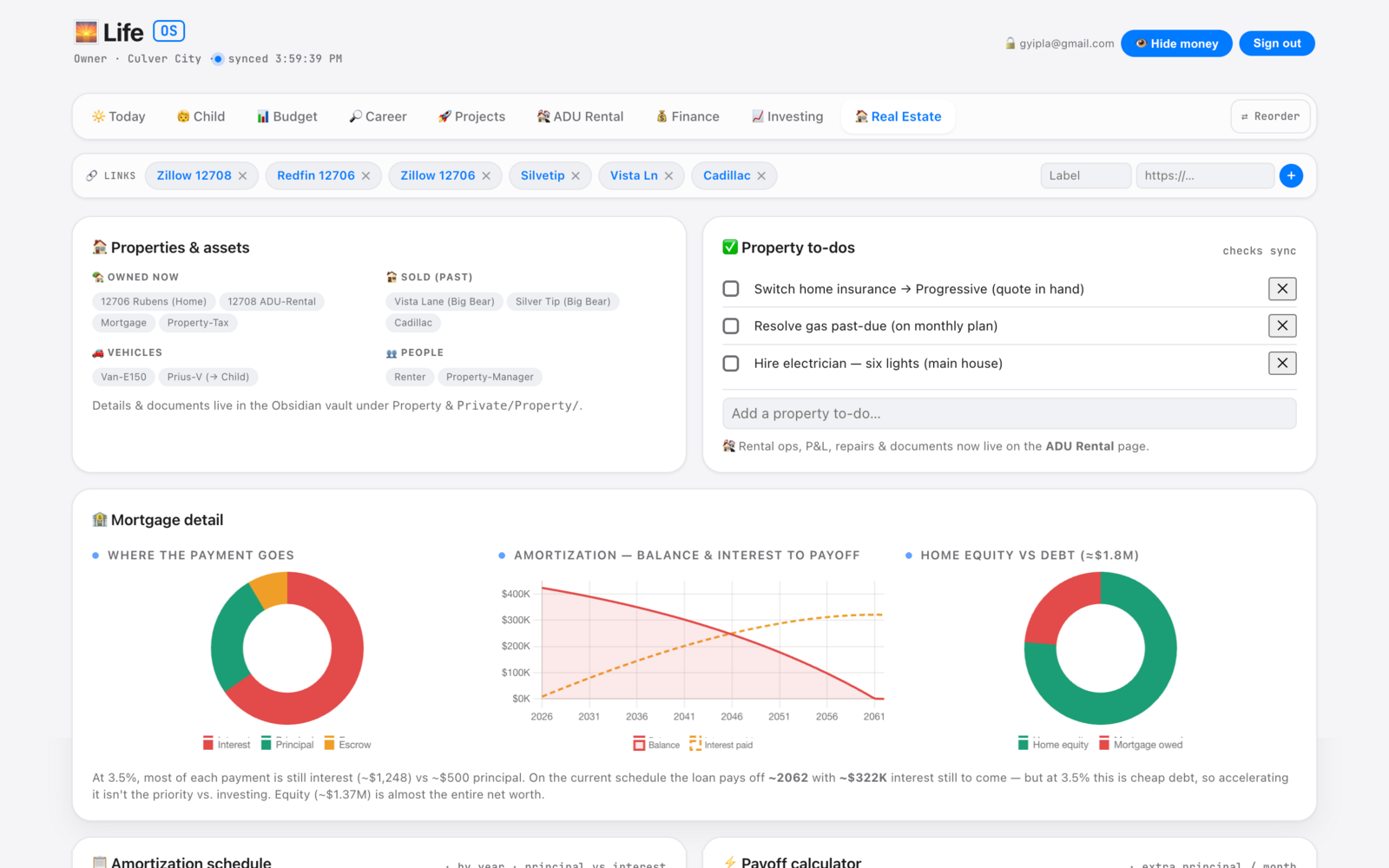Screen dimensions: 1389x868
Task: Open the Redfin 12706 link
Action: [316, 175]
